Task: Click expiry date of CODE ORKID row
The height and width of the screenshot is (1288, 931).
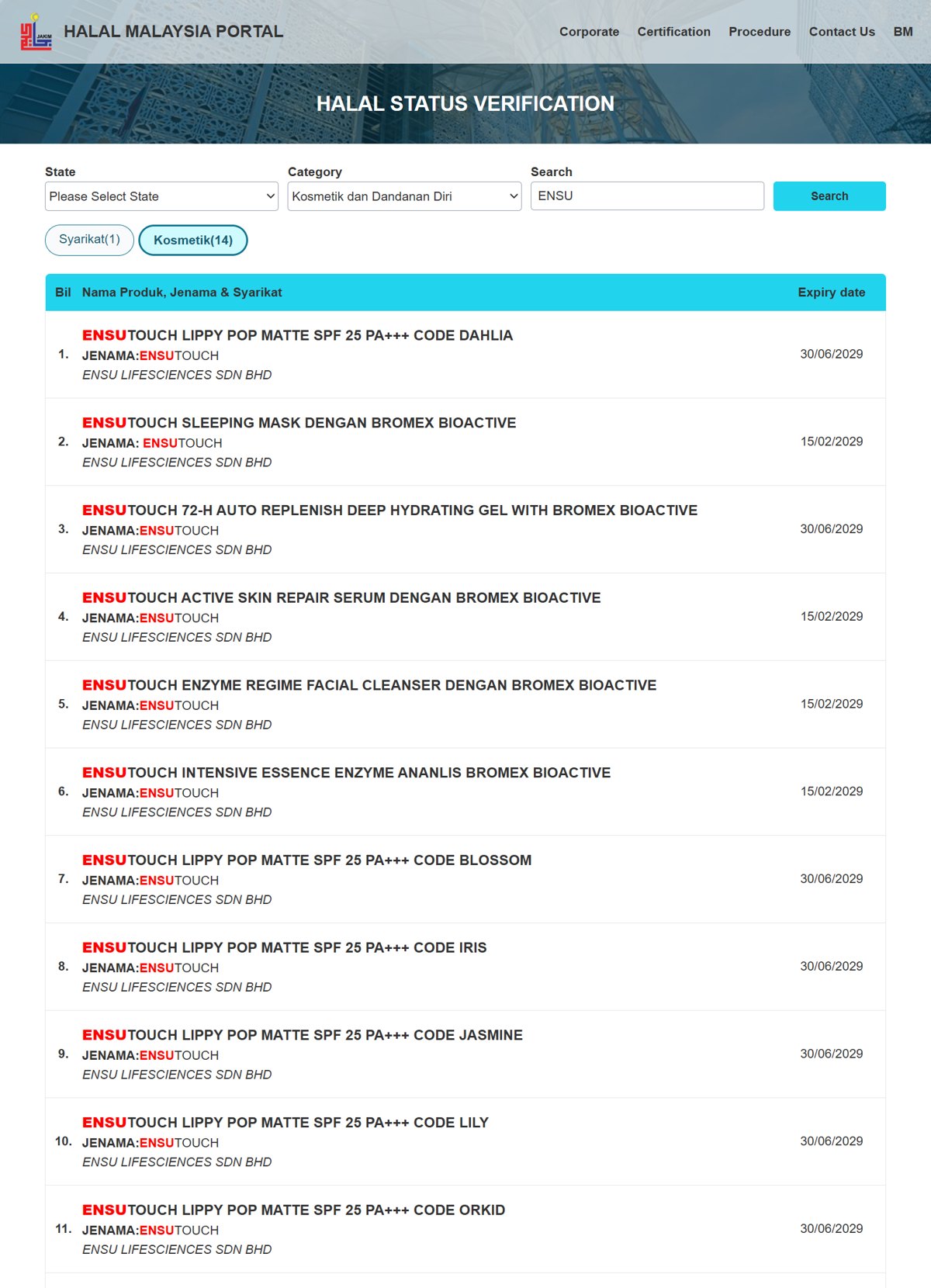Action: (831, 1229)
